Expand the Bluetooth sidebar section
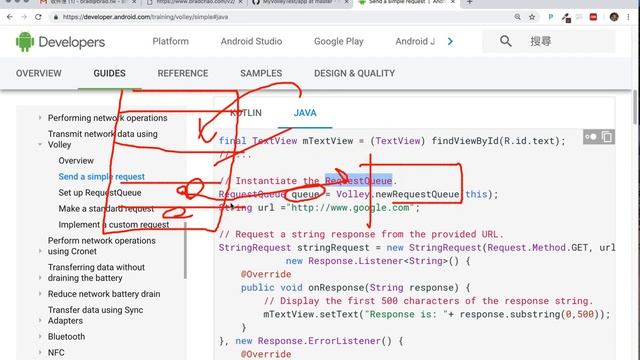 click(40, 336)
